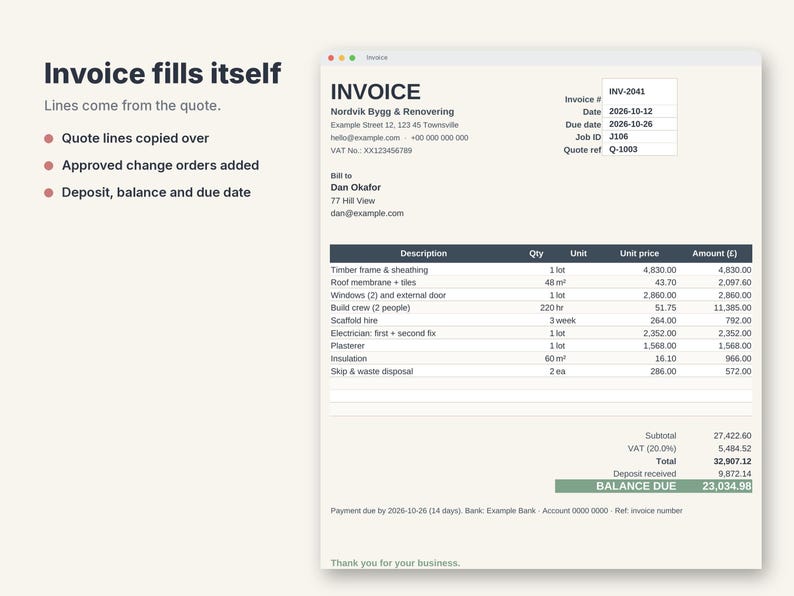Click the VAT No. XX123456789 text

click(x=371, y=150)
